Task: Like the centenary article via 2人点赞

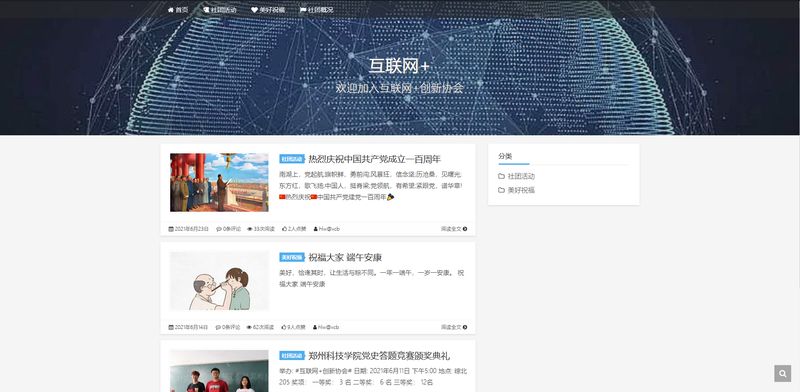Action: [x=293, y=229]
